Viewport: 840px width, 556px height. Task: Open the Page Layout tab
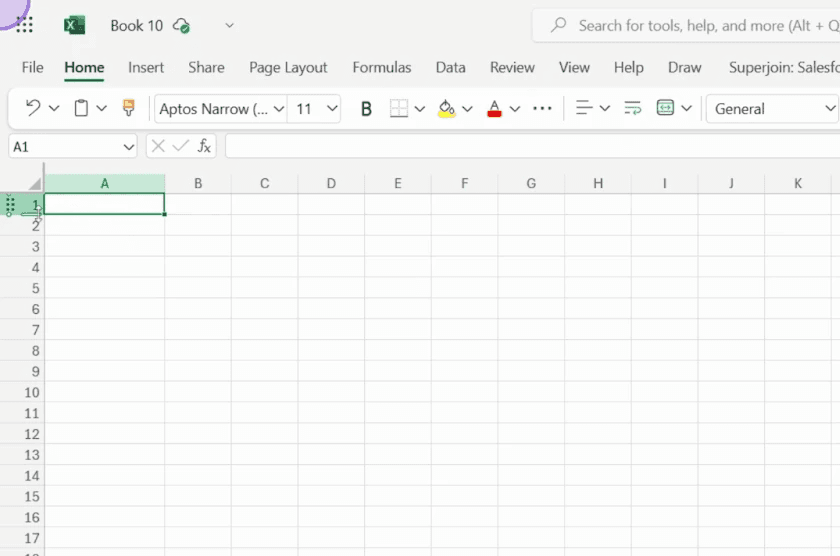pos(288,67)
